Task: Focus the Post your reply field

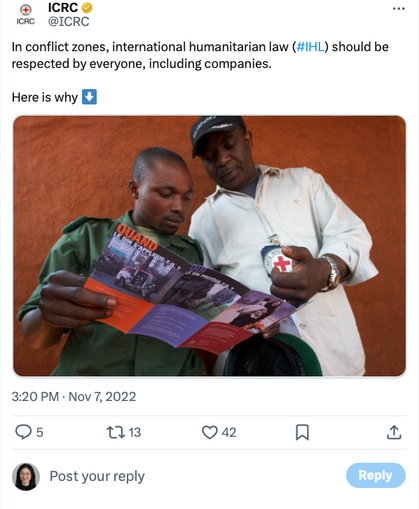Action: (193, 476)
